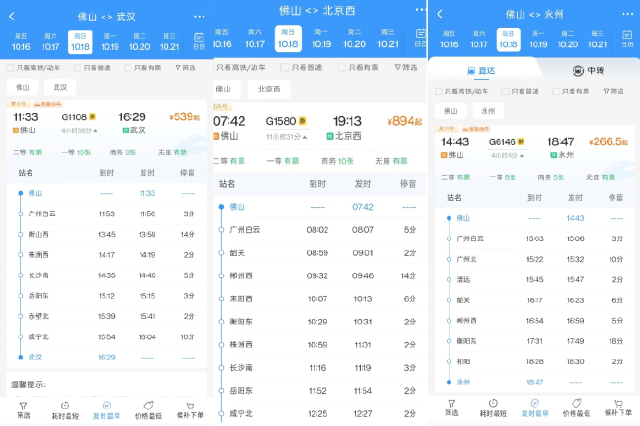Screen dimensions: 640x426
Task: Go back from 佛山-武汉 screen
Action: (12, 16)
